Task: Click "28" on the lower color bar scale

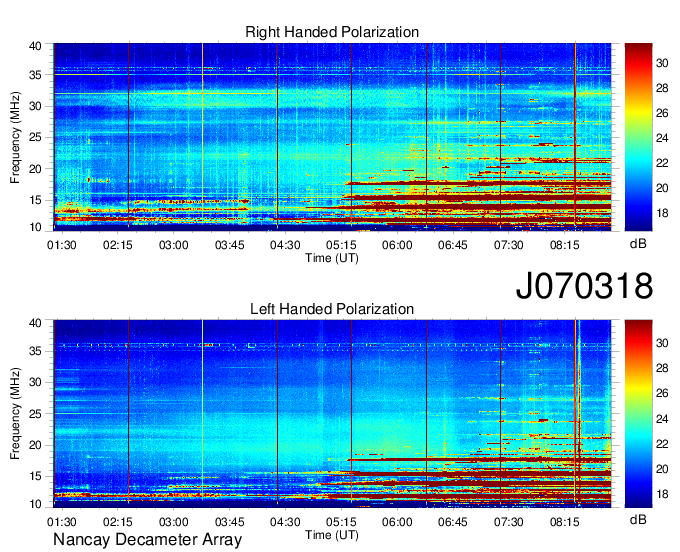Action: click(x=662, y=369)
